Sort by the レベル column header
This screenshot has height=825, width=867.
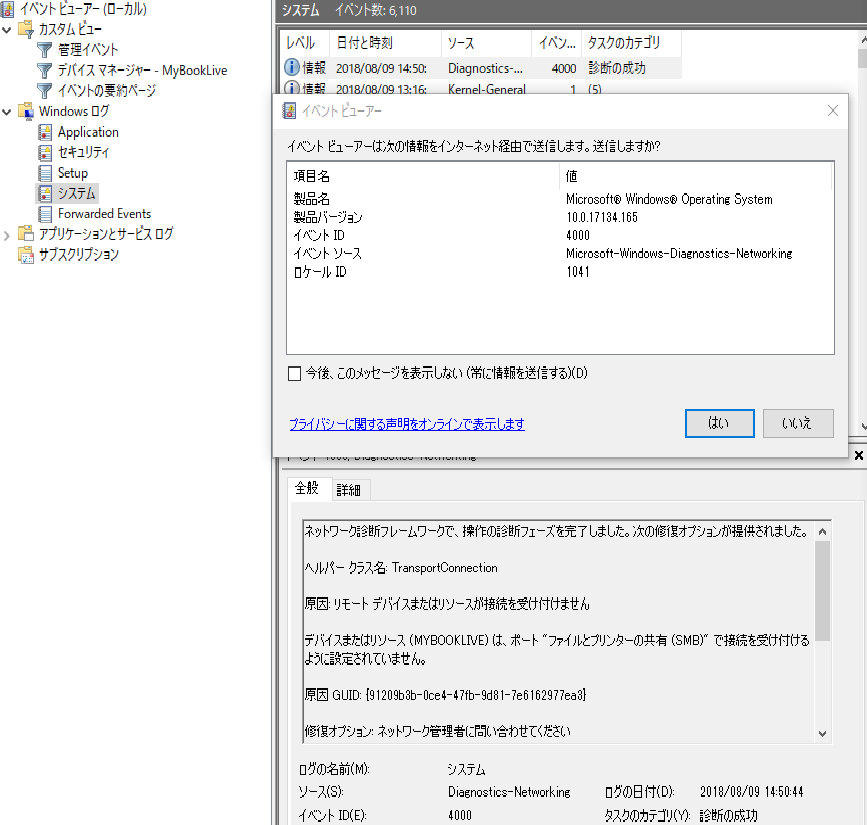coord(305,43)
